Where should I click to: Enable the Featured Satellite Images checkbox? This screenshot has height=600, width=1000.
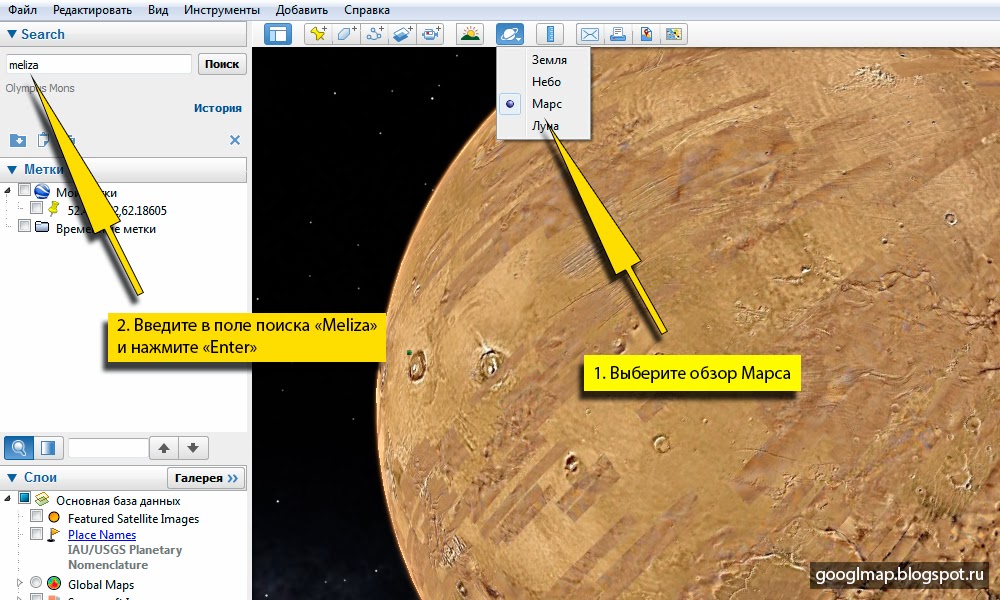tap(36, 516)
